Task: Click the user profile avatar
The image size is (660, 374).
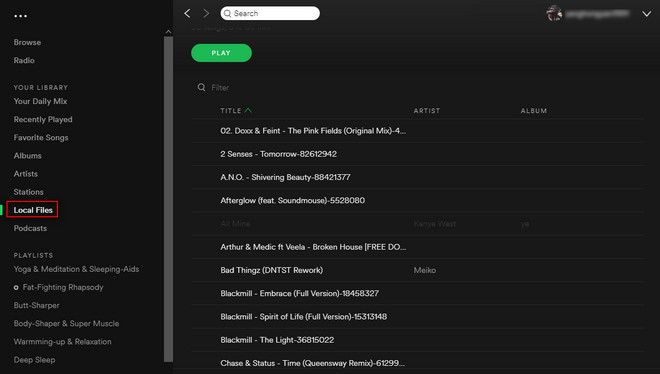Action: tap(554, 13)
